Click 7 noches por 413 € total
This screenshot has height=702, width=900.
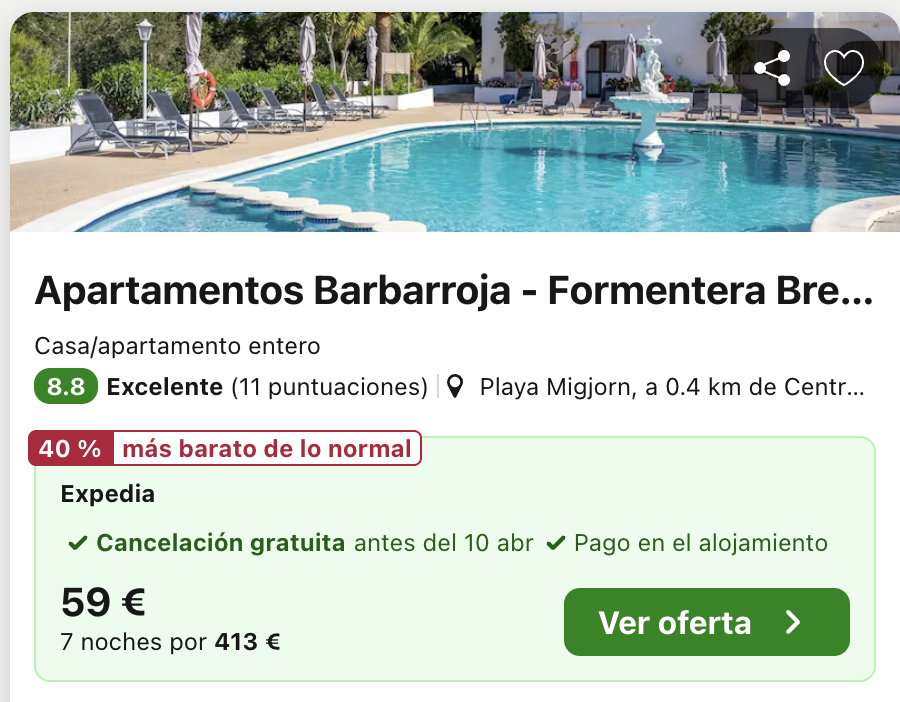click(170, 642)
